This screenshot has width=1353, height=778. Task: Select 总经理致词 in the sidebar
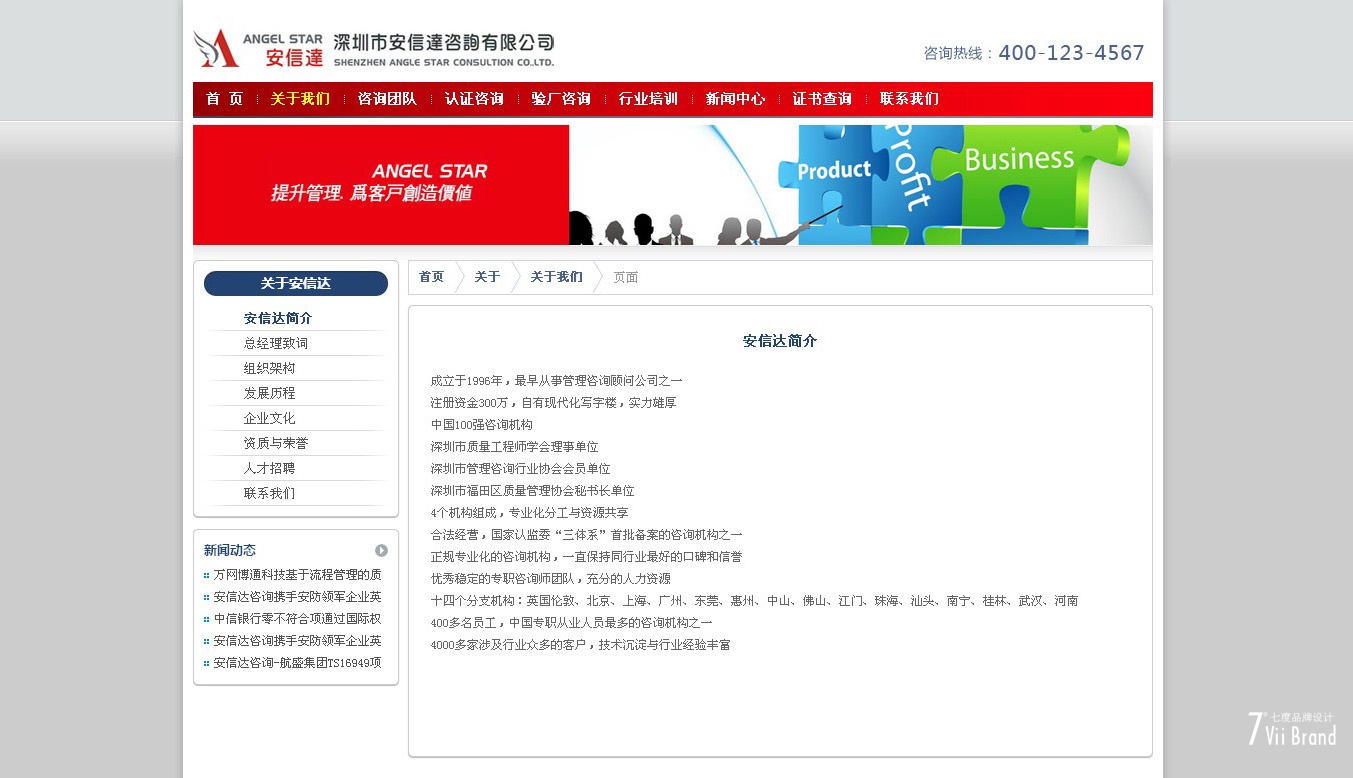click(x=276, y=343)
